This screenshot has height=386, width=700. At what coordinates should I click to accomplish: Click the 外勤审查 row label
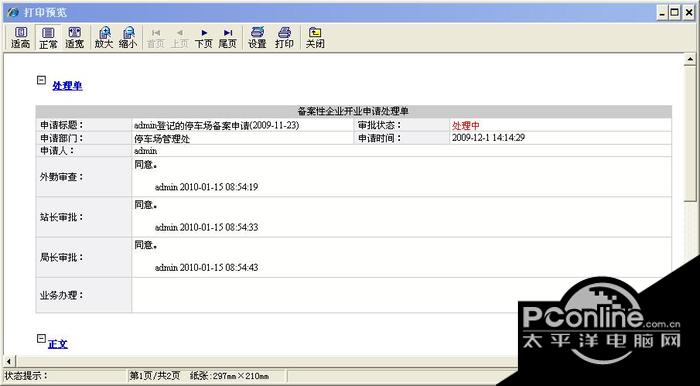coord(62,177)
